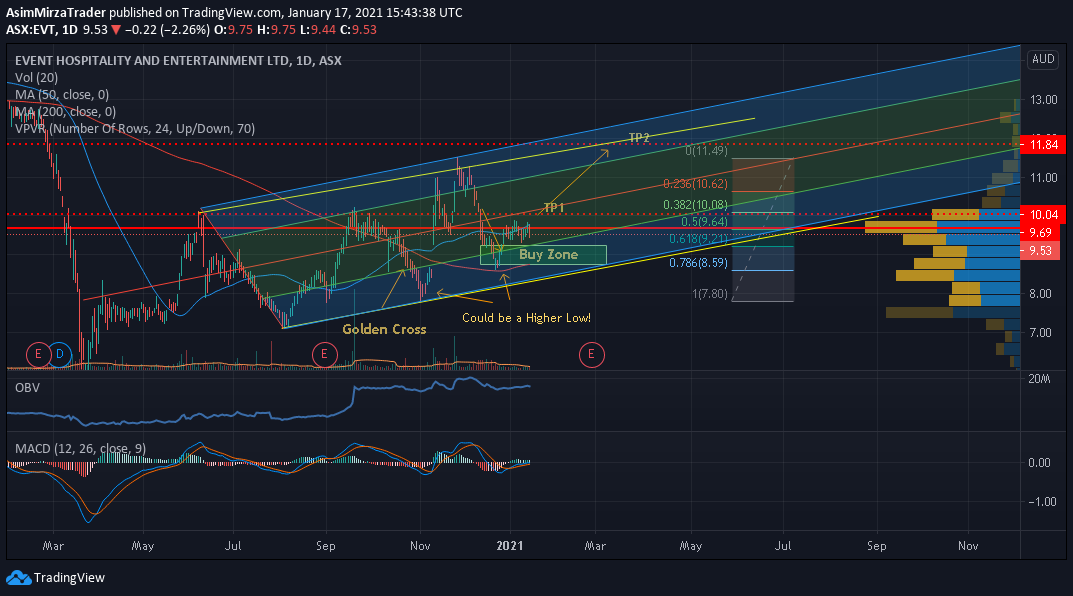This screenshot has width=1073, height=596.
Task: Click the Buy Zone box
Action: [x=543, y=255]
